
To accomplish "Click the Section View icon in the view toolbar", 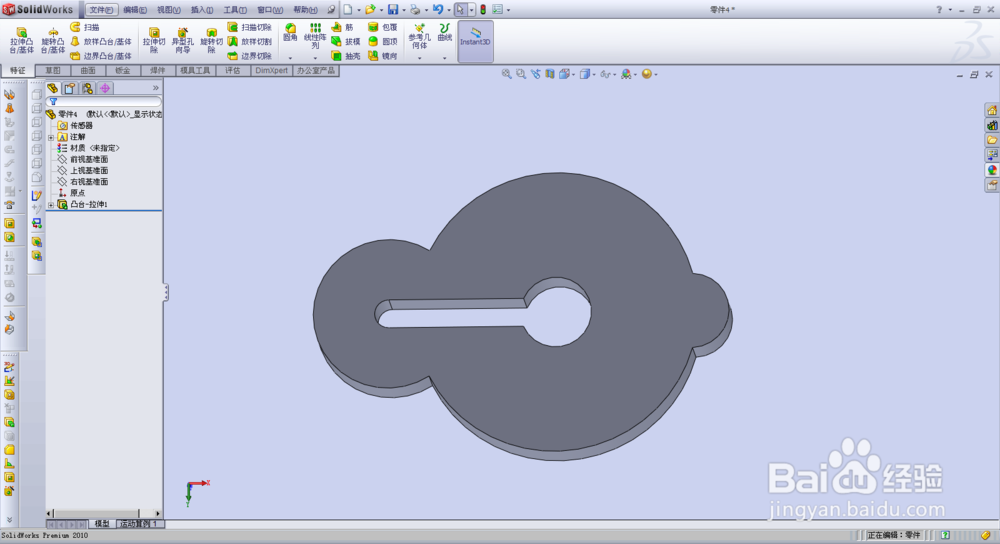I will click(x=550, y=74).
